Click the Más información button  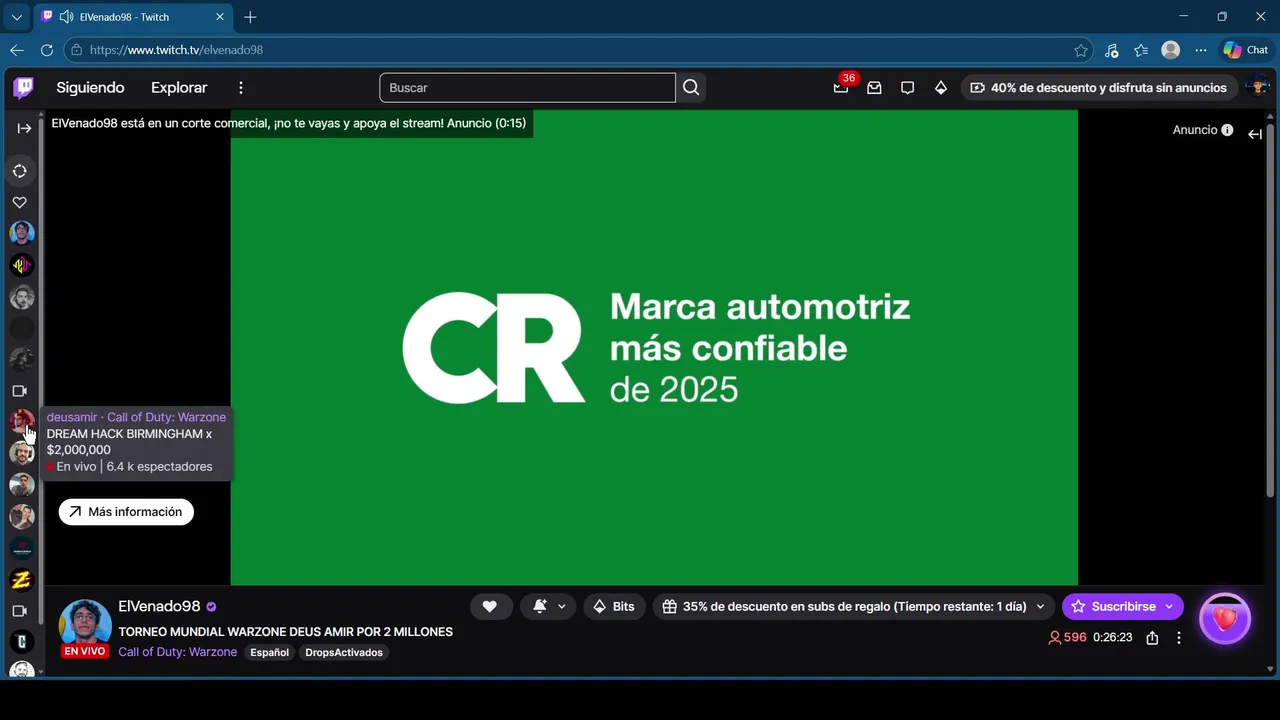click(x=126, y=512)
